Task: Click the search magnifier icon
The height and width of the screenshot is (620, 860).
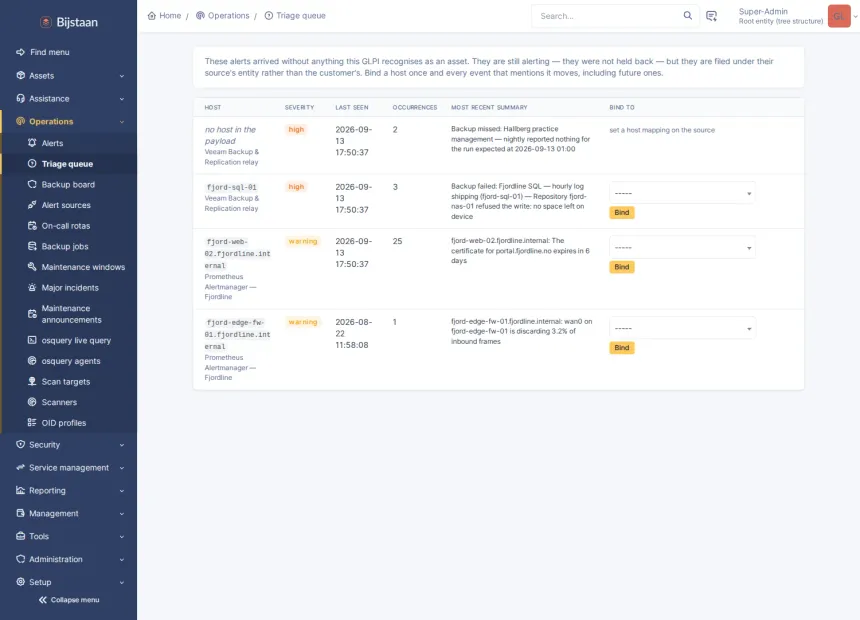Action: 687,15
